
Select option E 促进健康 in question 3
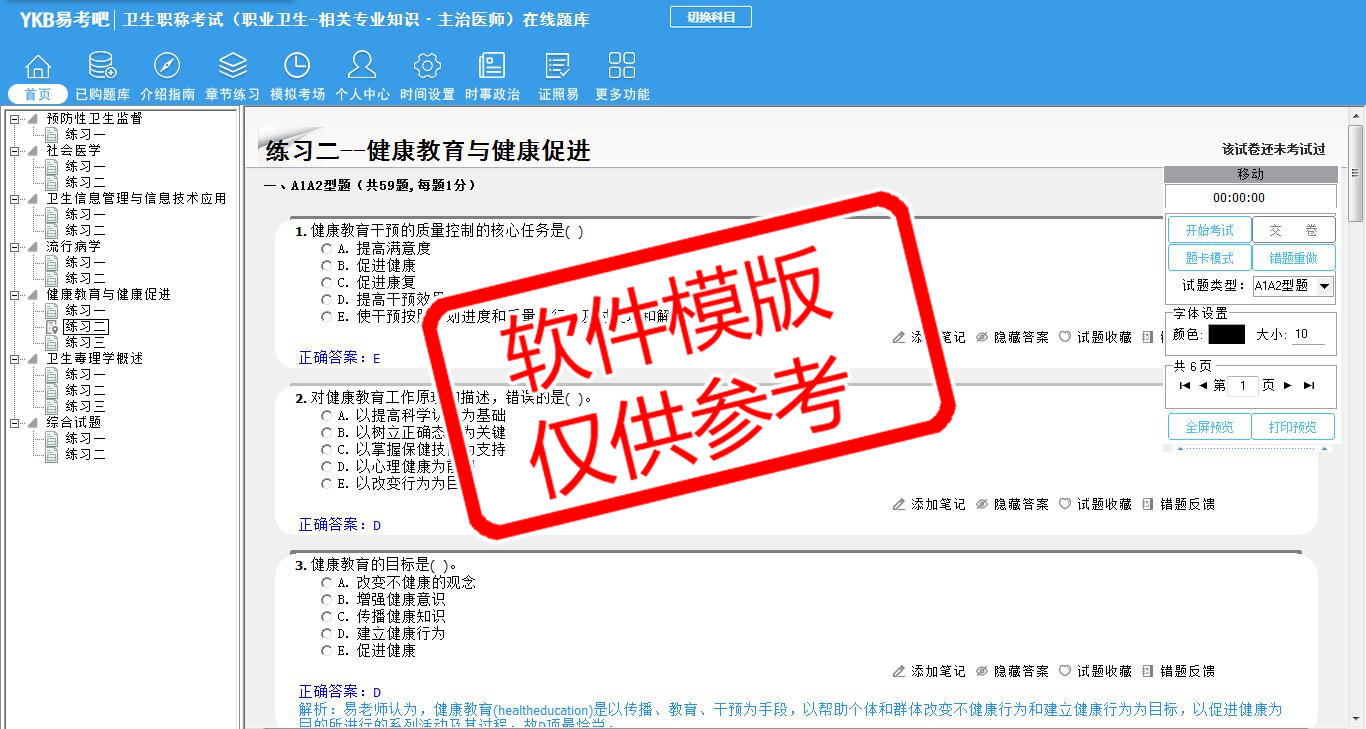tap(326, 651)
